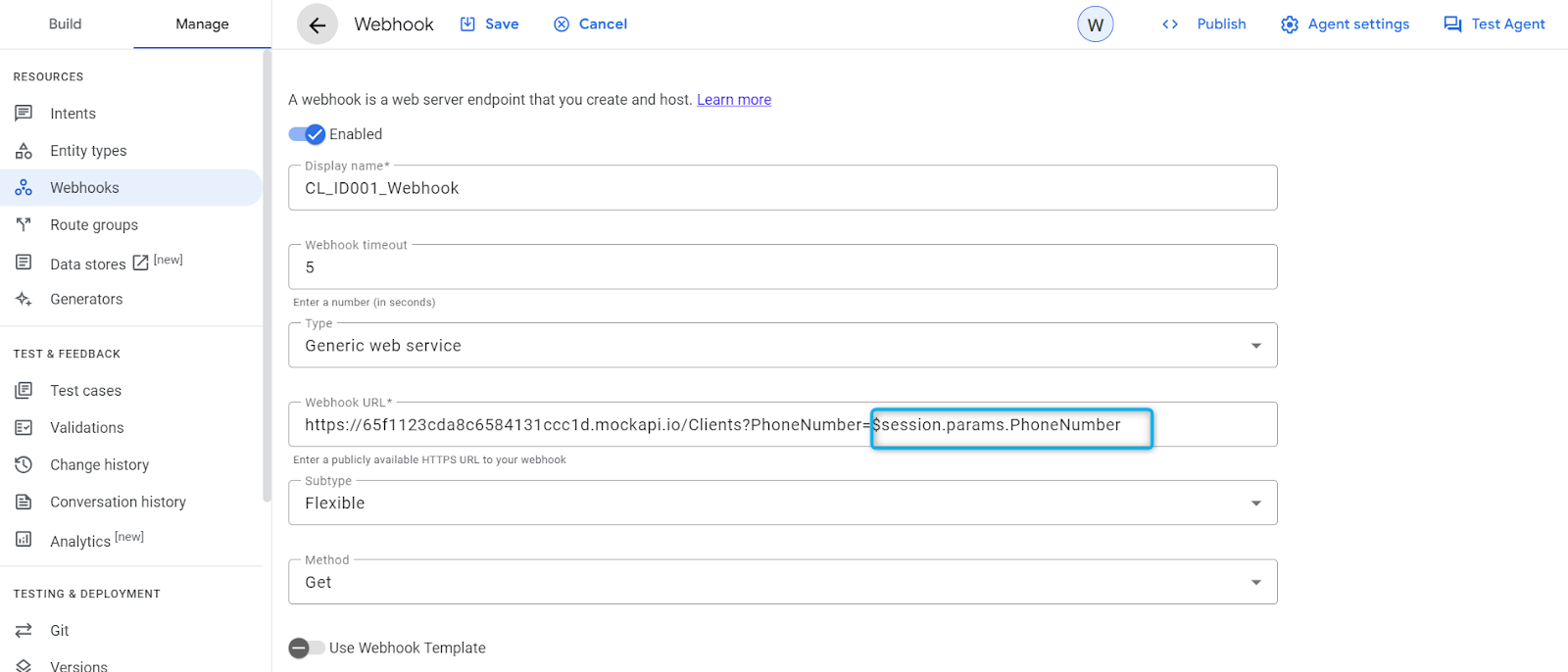Screen dimensions: 1568x672
Task: Click the external link icon beside Data stores
Action: click(x=140, y=264)
